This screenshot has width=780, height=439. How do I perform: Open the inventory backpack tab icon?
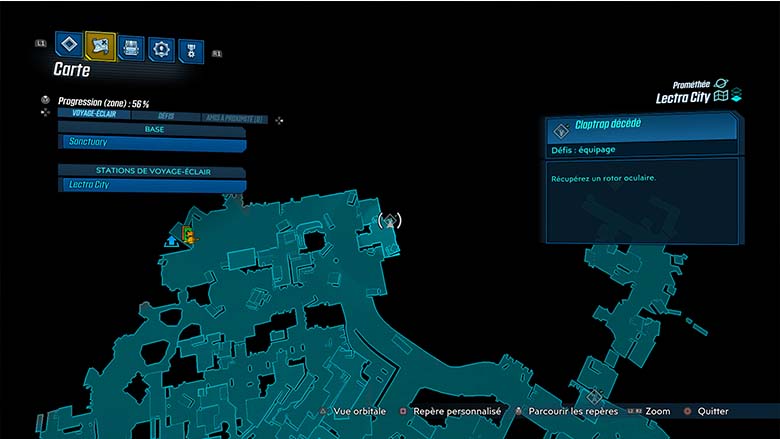point(130,47)
